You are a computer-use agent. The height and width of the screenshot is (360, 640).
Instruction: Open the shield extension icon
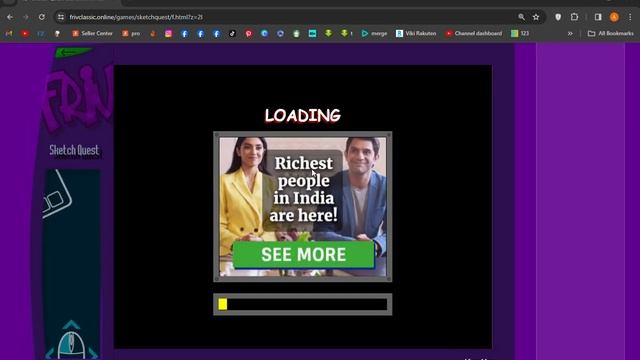point(558,17)
